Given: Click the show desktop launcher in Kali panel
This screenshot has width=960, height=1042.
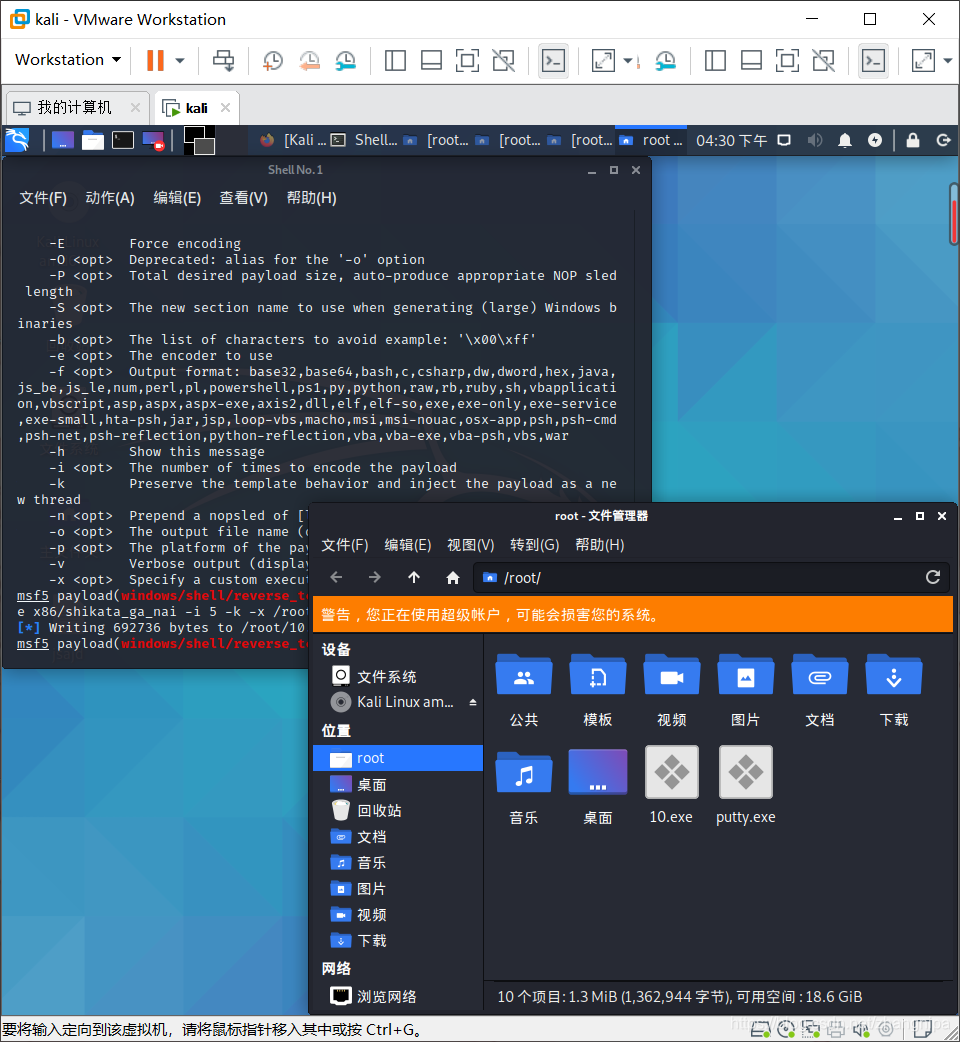Looking at the screenshot, I should coord(62,140).
